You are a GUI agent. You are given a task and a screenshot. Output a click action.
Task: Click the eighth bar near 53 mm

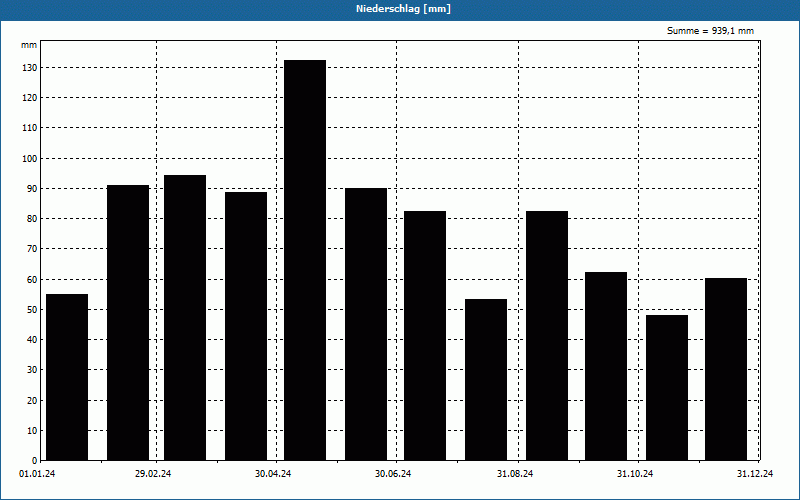(x=486, y=380)
